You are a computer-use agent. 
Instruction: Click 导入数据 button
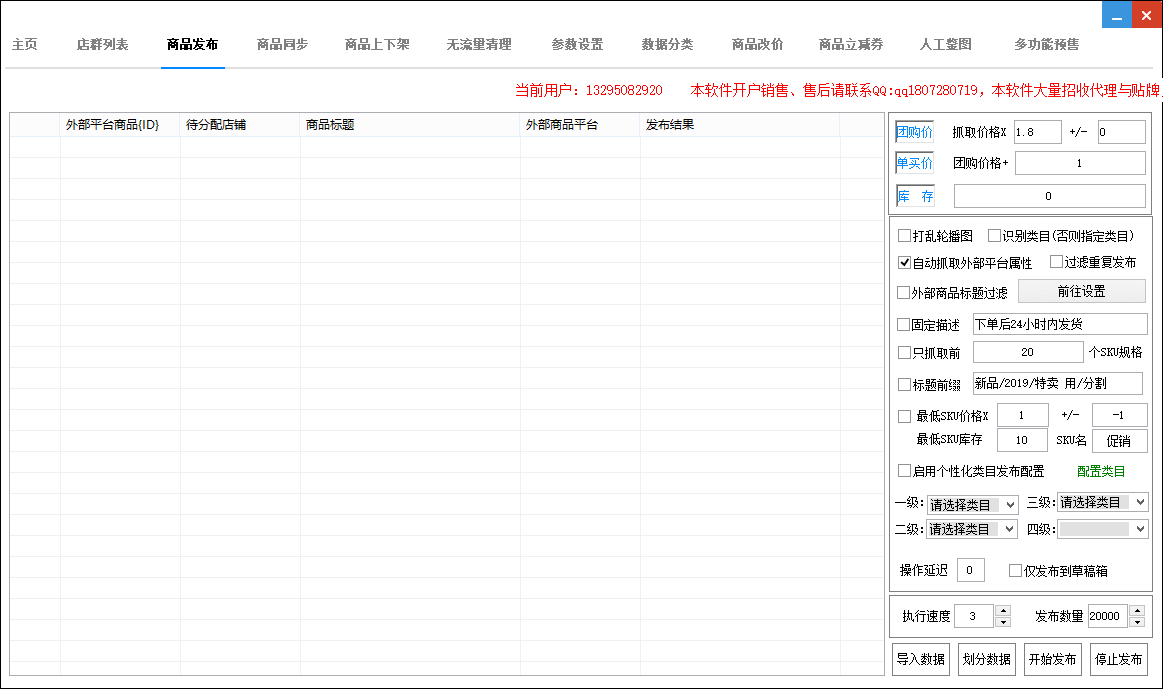[x=920, y=660]
